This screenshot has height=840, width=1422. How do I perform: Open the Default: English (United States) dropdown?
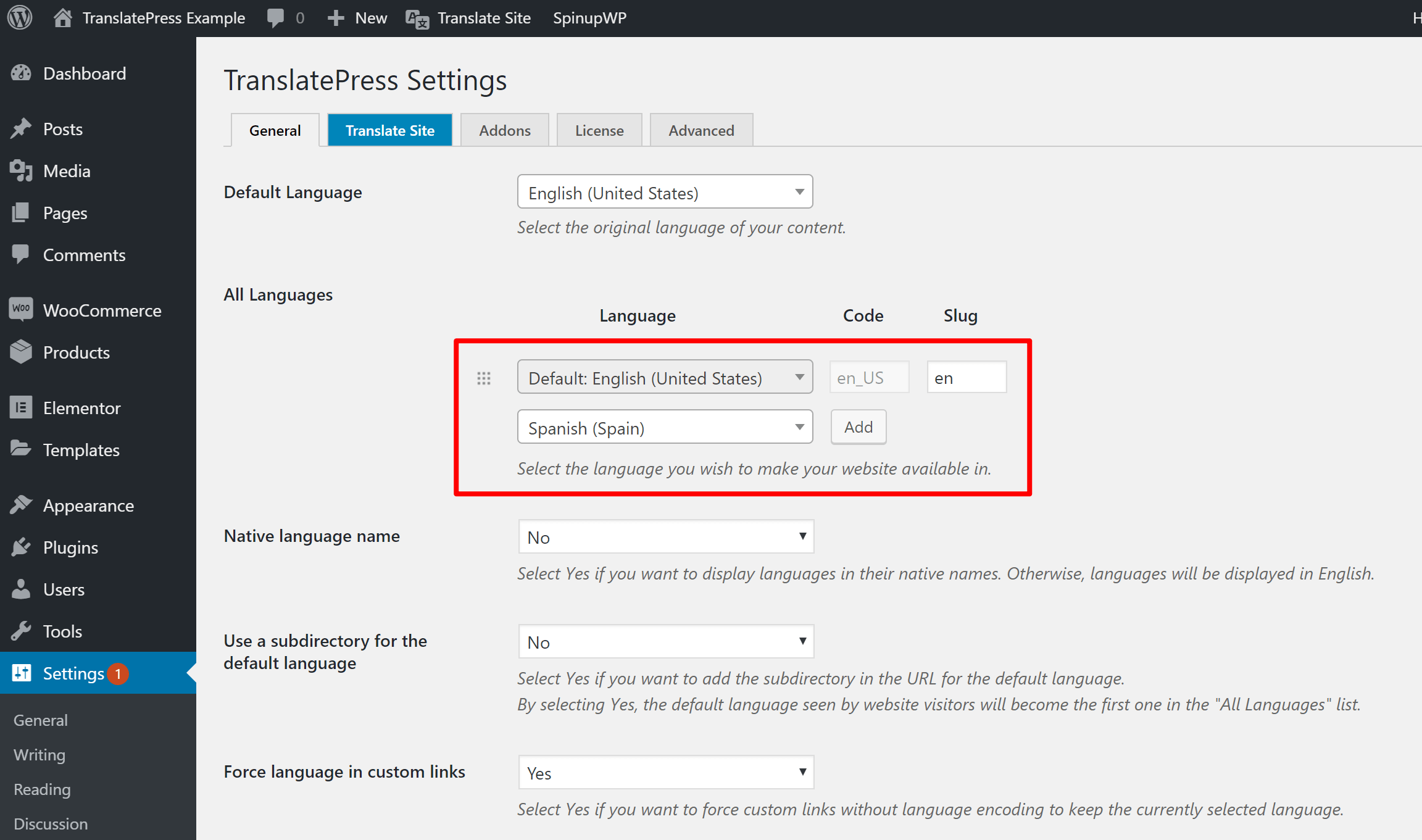click(x=665, y=377)
